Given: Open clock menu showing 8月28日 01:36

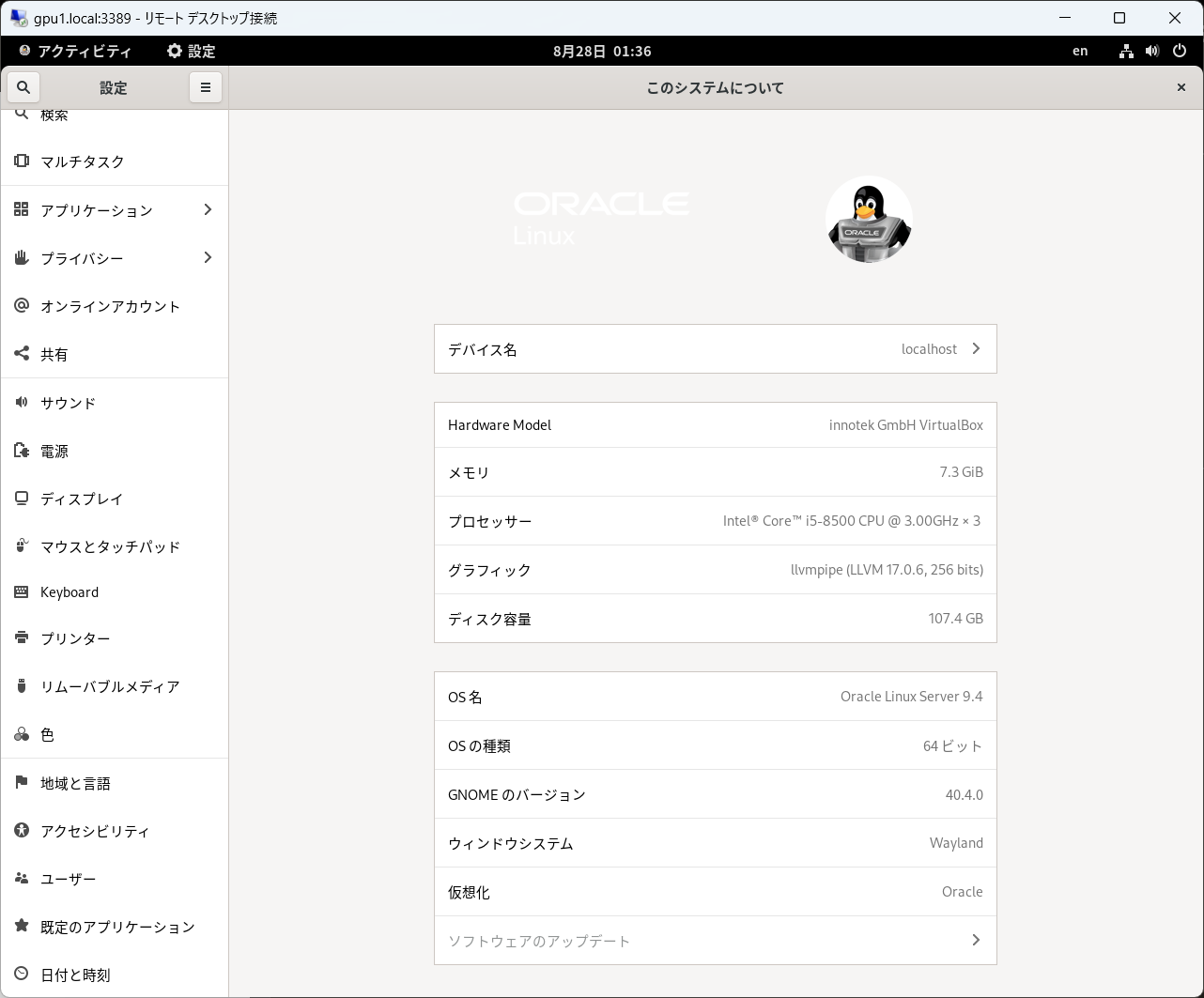Looking at the screenshot, I should click(x=602, y=51).
